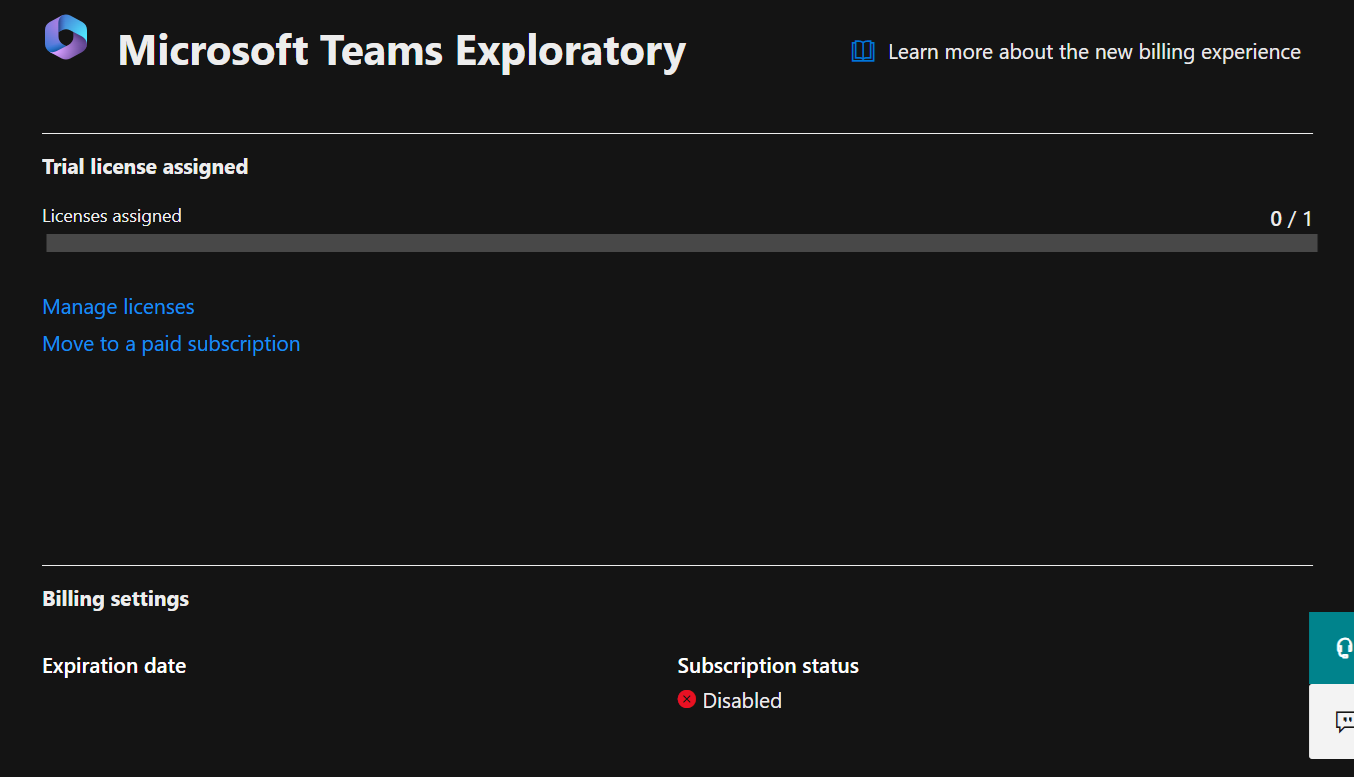
Task: Click the Licenses assigned label
Action: click(x=112, y=216)
